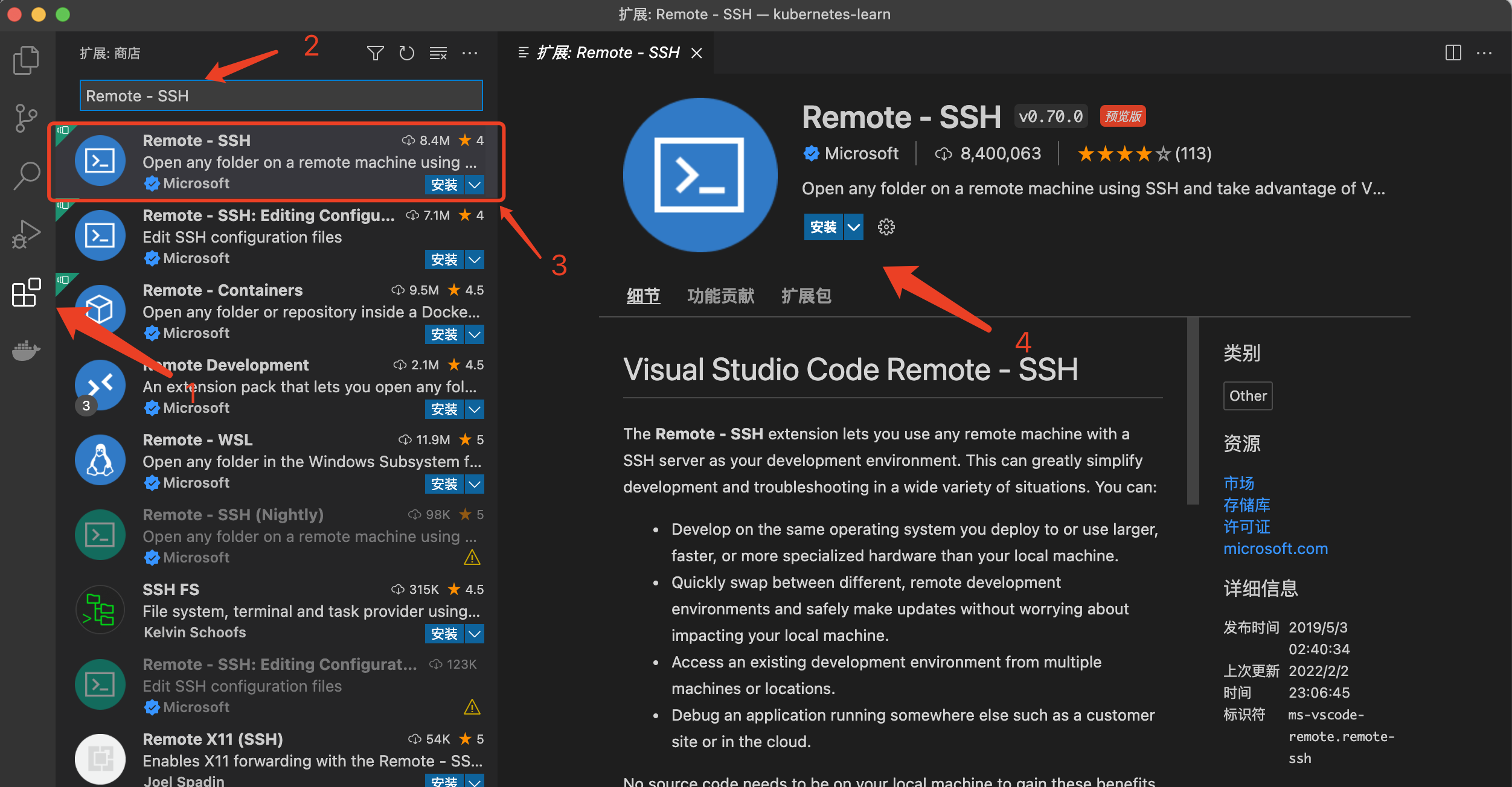
Task: Click the Remote - WSL penguin icon
Action: coord(100,460)
